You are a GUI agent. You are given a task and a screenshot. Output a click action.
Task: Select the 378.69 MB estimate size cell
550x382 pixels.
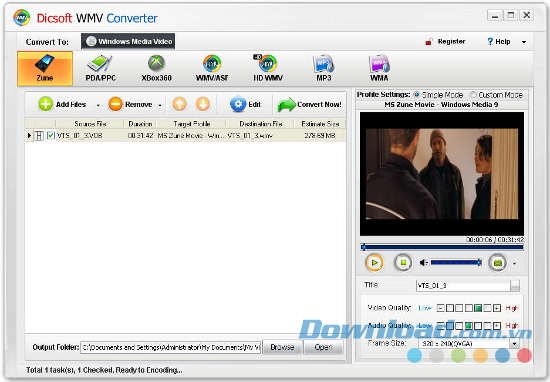320,135
